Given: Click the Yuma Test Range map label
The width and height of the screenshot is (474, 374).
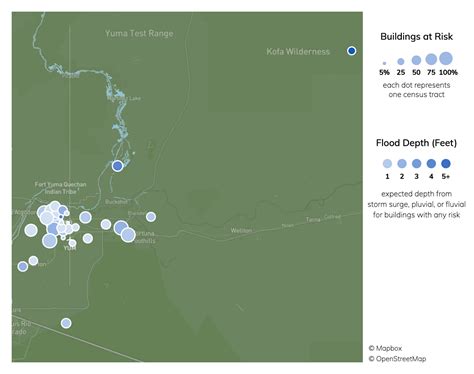Looking at the screenshot, I should 139,33.
